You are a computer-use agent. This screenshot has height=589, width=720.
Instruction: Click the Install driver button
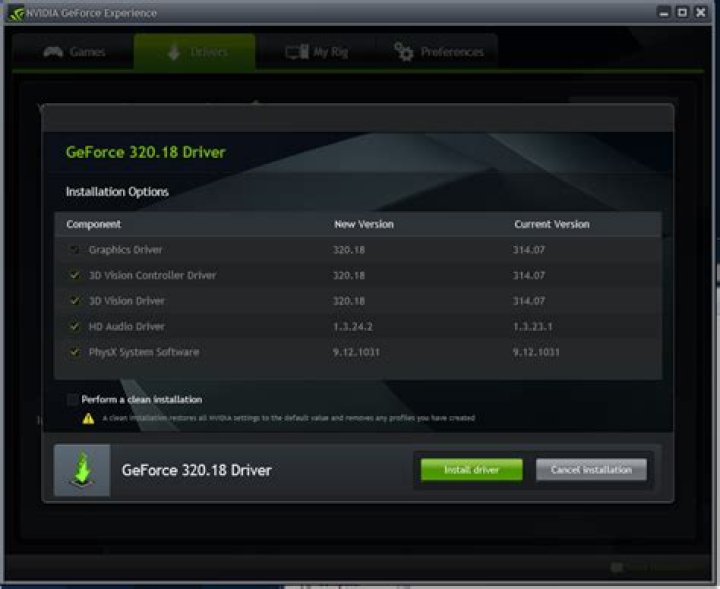click(x=472, y=470)
